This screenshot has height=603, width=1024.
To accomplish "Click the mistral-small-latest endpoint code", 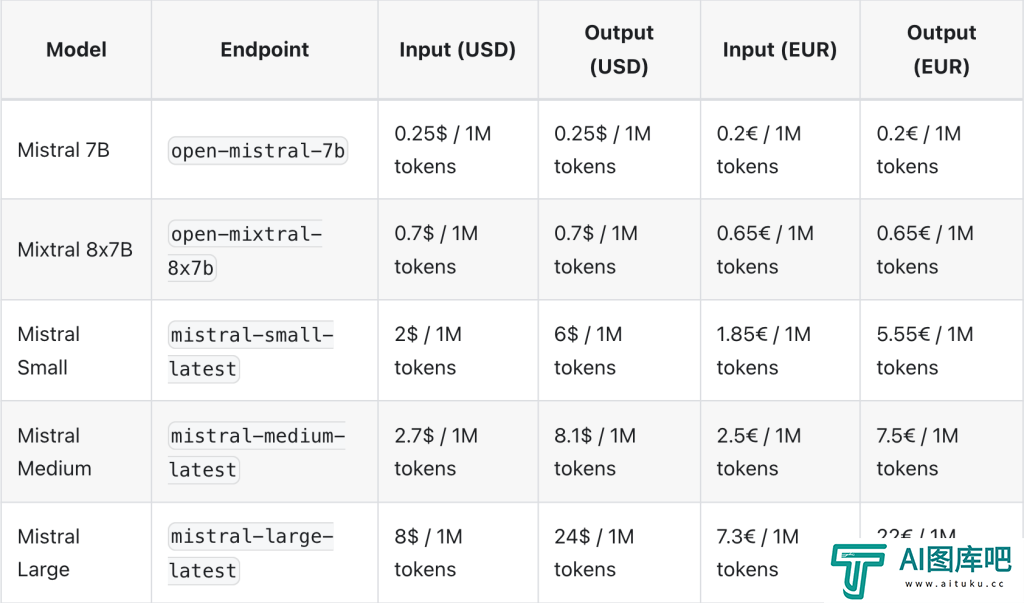I will (x=251, y=351).
